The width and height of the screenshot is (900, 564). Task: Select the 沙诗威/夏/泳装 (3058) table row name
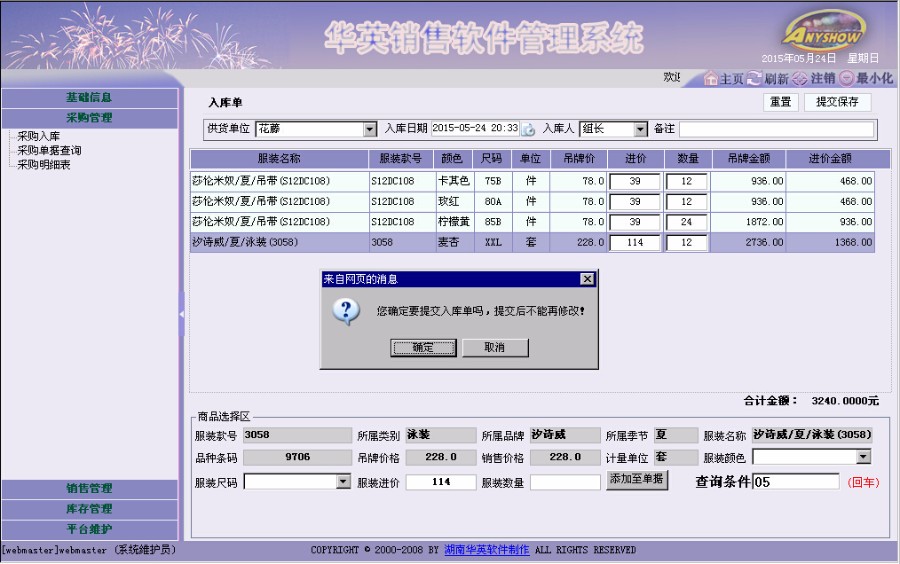(245, 242)
